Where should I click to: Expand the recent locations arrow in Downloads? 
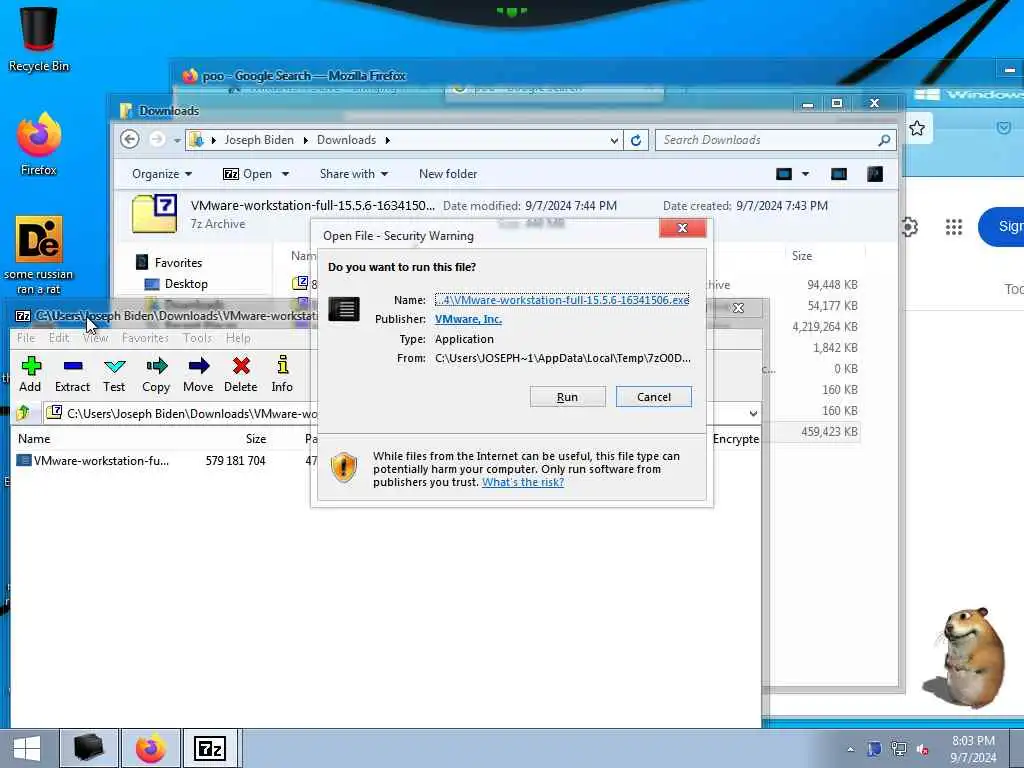pos(176,140)
